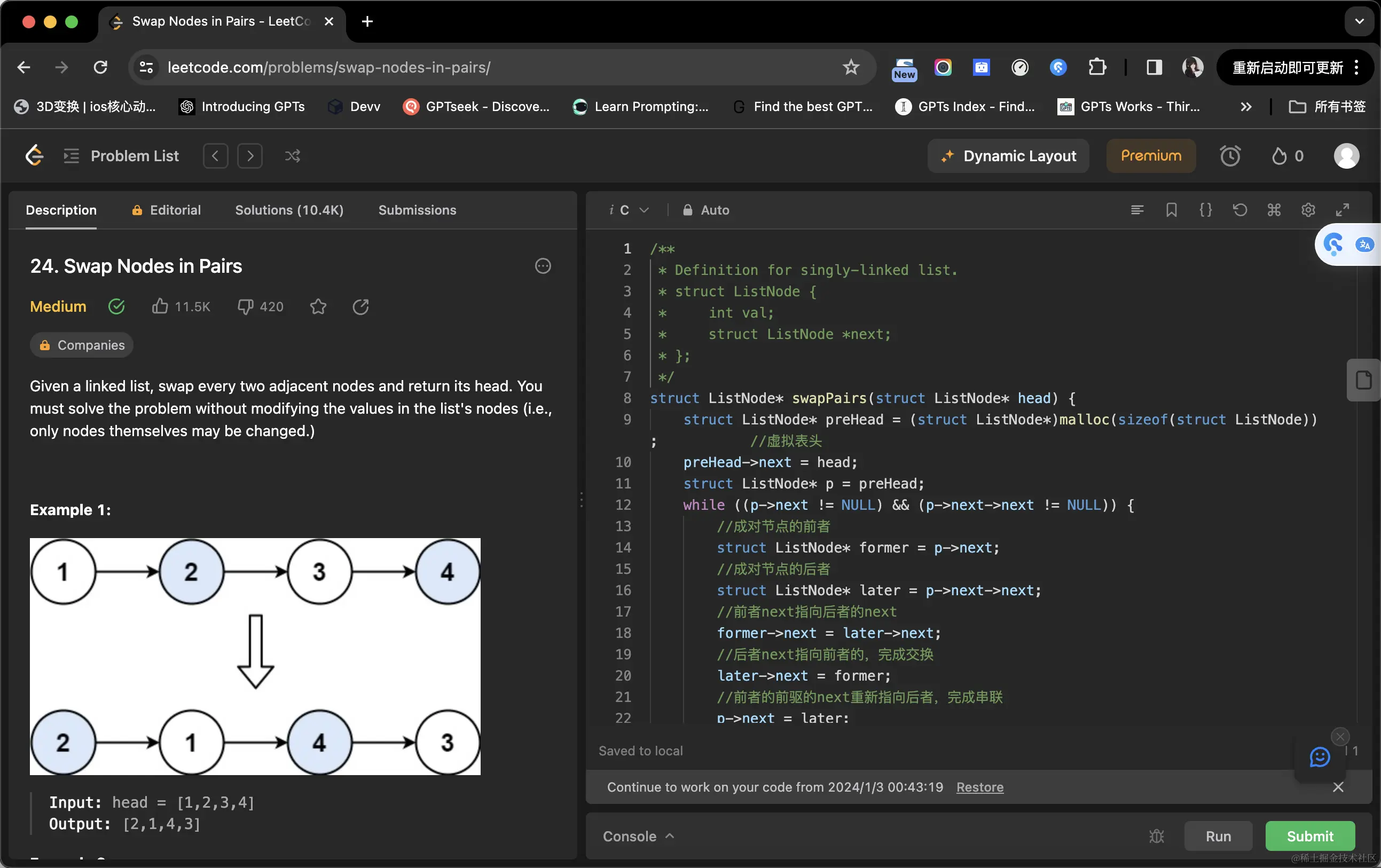The height and width of the screenshot is (868, 1381).
Task: Toggle the thumbs down dislike button
Action: [246, 307]
